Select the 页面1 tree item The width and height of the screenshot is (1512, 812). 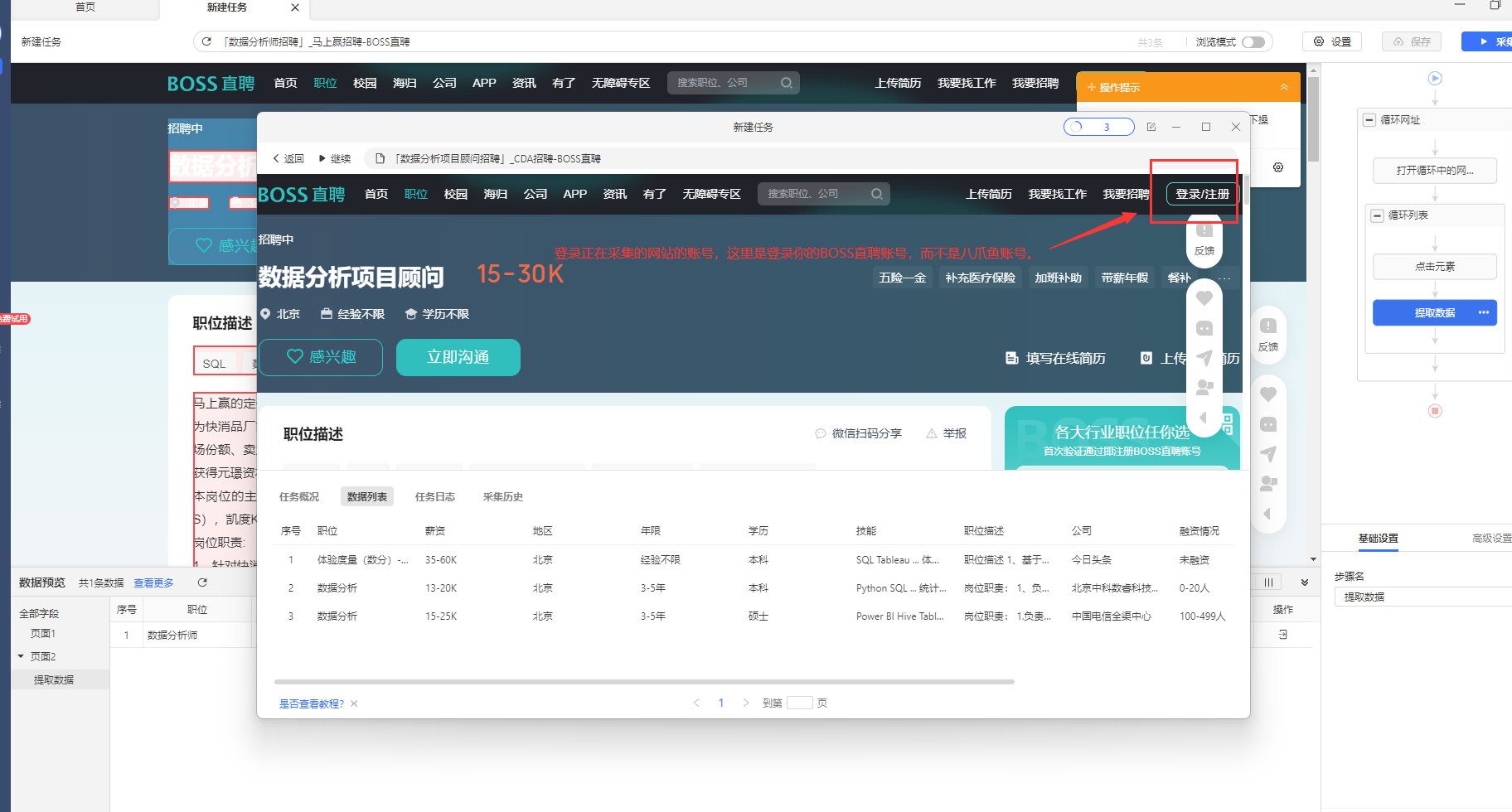(x=42, y=633)
